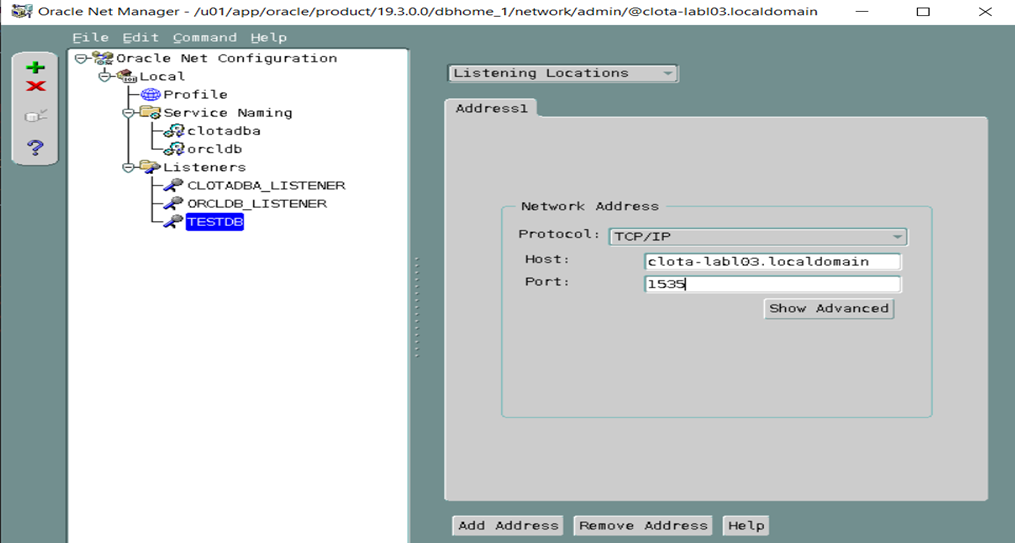Select the Service Naming label
This screenshot has height=543, width=1015.
[228, 113]
